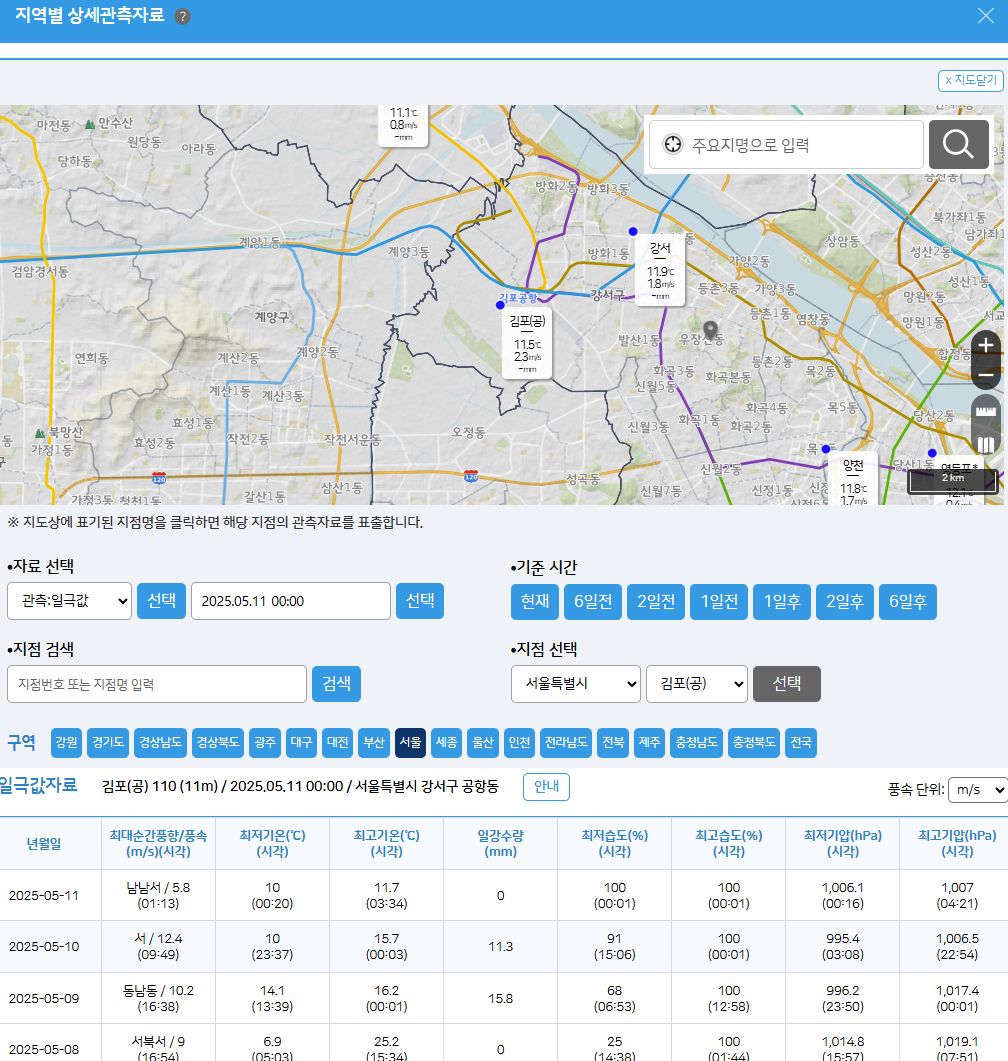Screen dimensions: 1008x1061
Task: Select the 광주 region tab
Action: click(265, 742)
